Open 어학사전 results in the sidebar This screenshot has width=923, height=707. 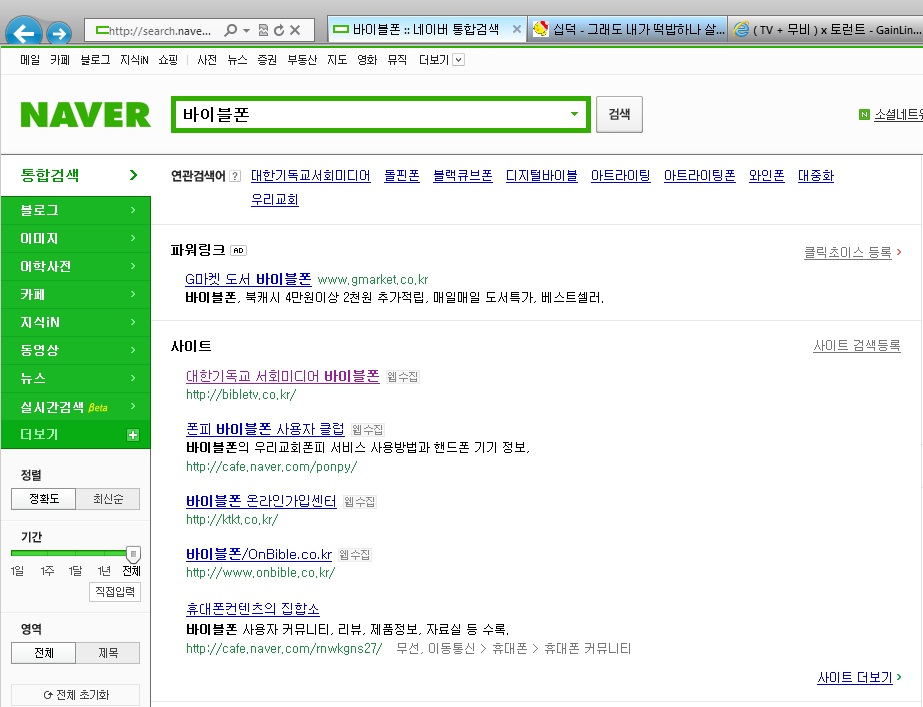76,266
